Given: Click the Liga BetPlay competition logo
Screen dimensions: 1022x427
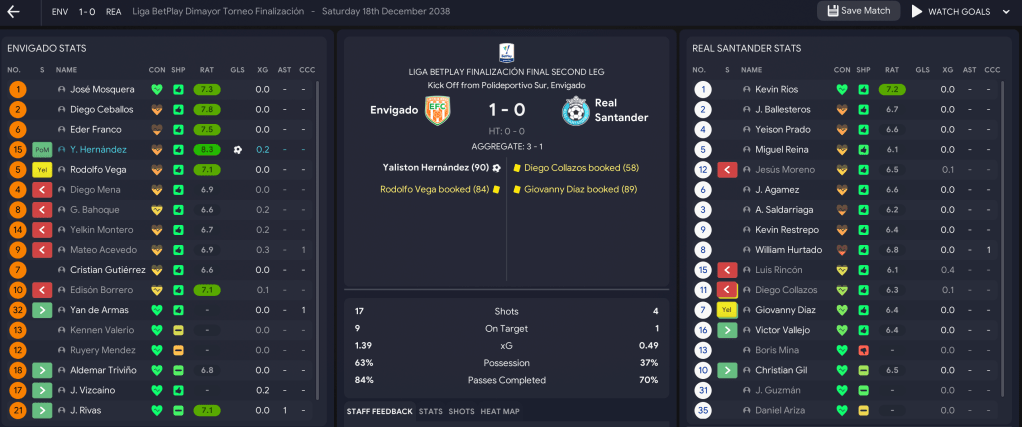Looking at the screenshot, I should pyautogui.click(x=505, y=53).
